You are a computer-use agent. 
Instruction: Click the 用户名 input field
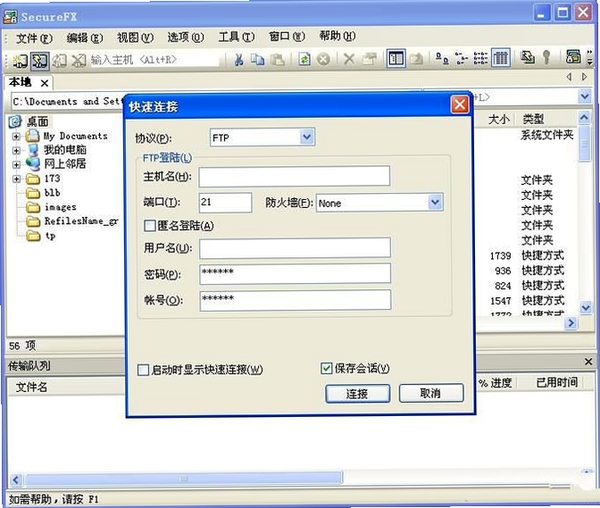295,248
